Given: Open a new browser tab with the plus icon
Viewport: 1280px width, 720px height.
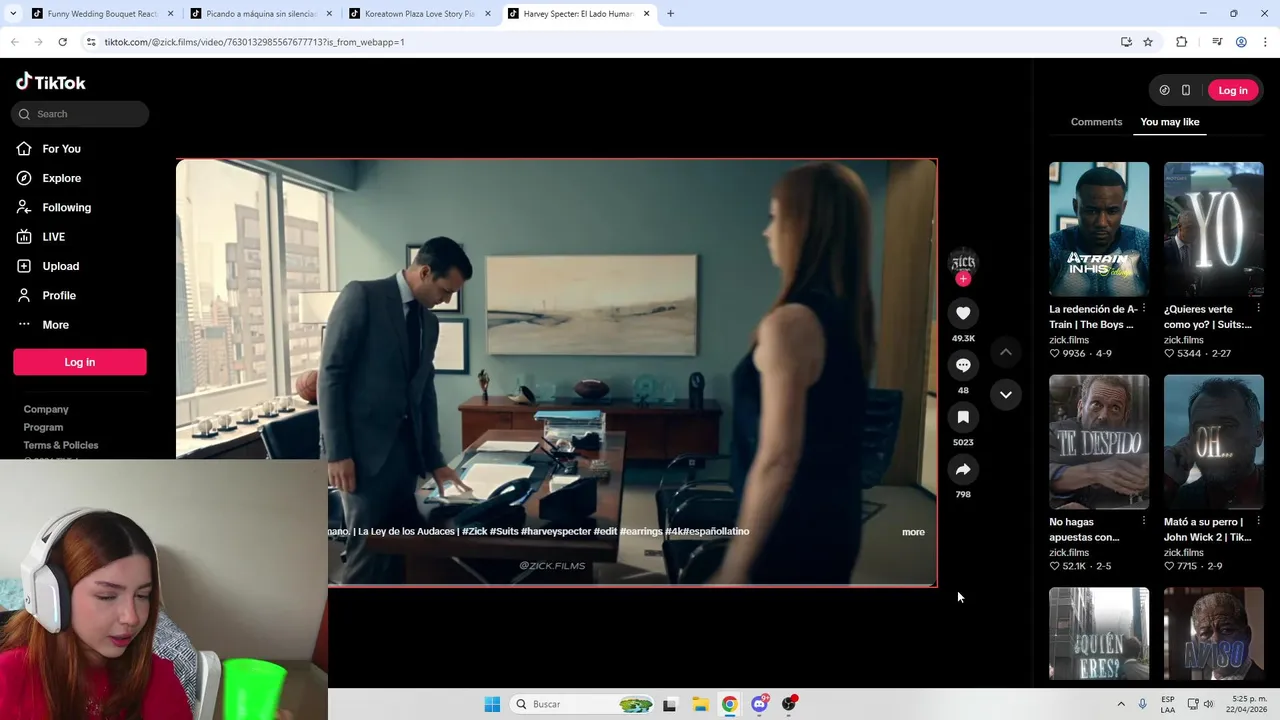Looking at the screenshot, I should tap(670, 14).
